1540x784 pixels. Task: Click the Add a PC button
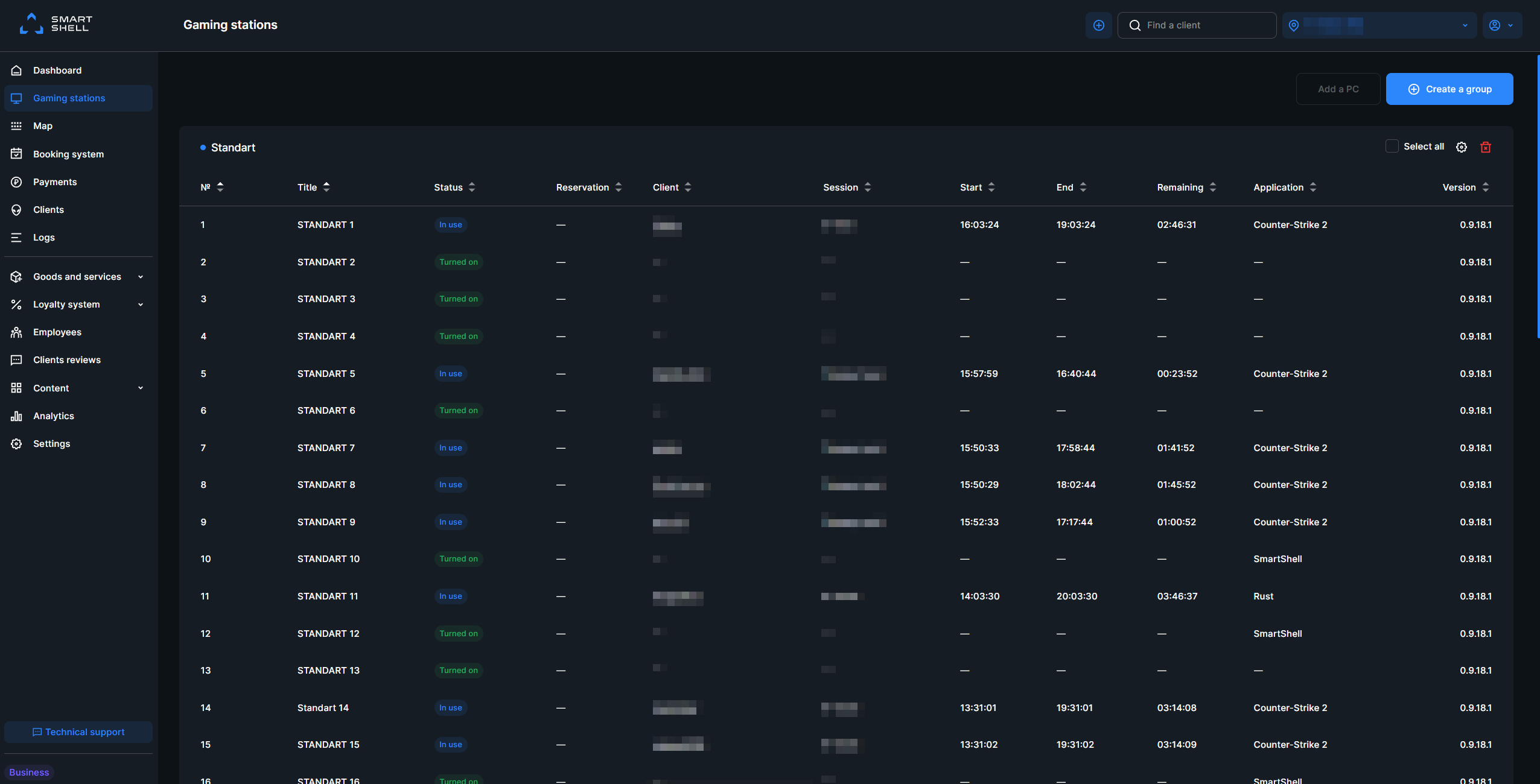coord(1338,89)
